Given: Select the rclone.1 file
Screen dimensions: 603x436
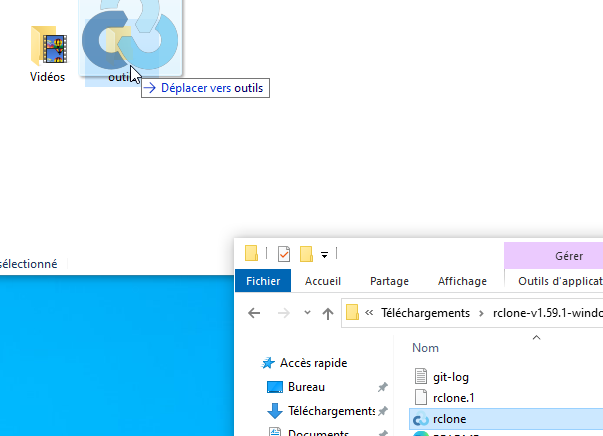Looking at the screenshot, I should [453, 398].
